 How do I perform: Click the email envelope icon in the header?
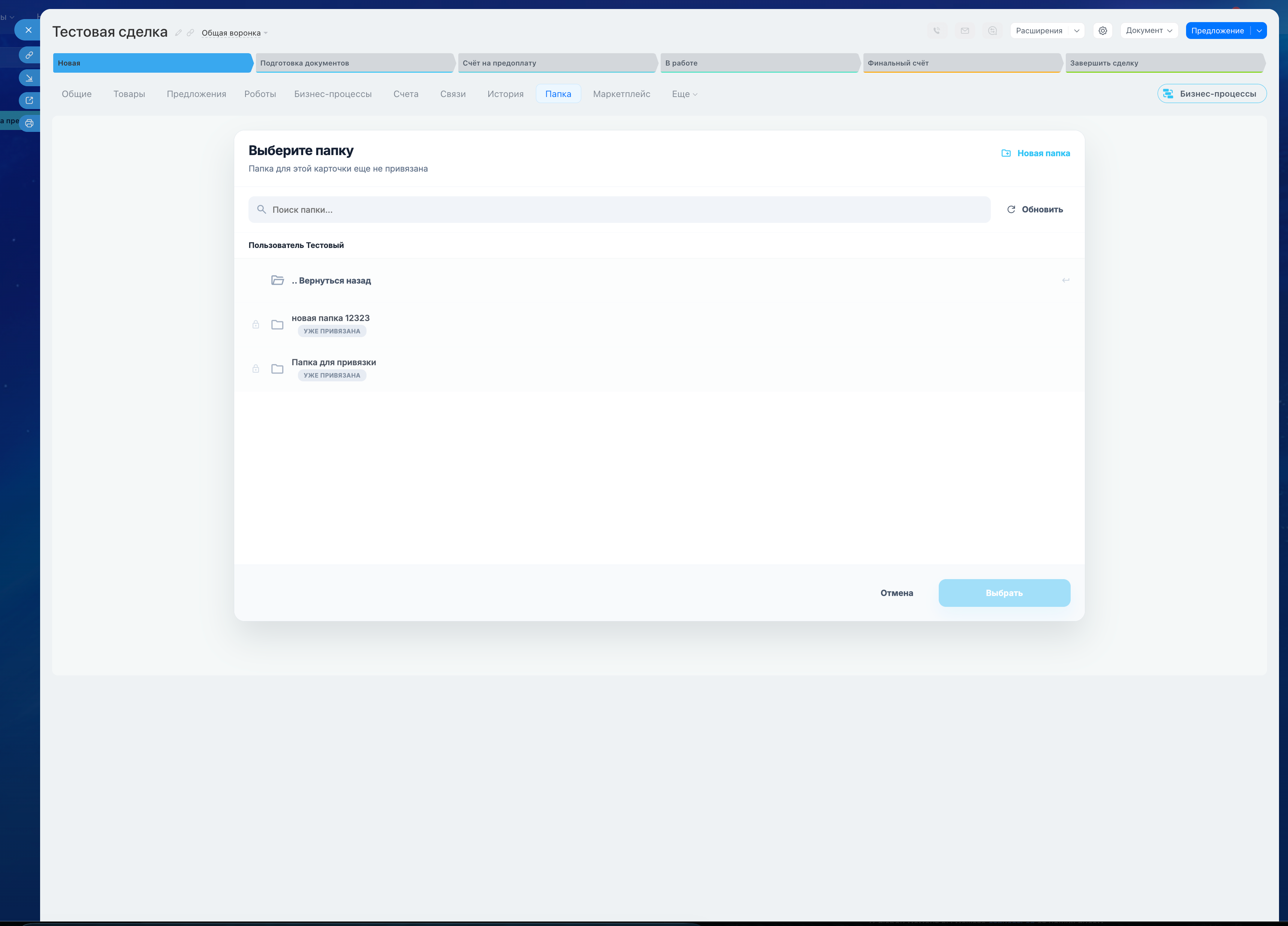pyautogui.click(x=964, y=31)
